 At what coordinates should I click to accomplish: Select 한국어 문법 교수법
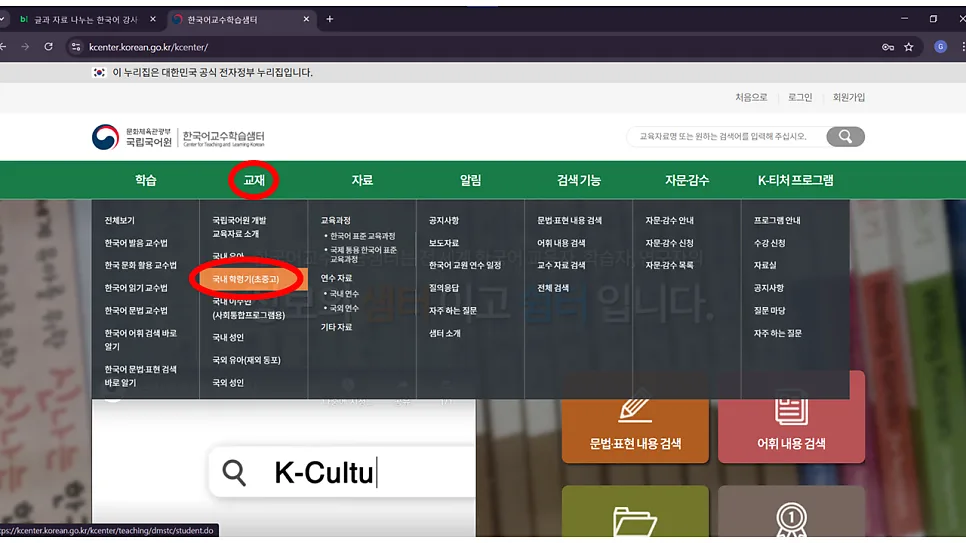click(x=136, y=311)
